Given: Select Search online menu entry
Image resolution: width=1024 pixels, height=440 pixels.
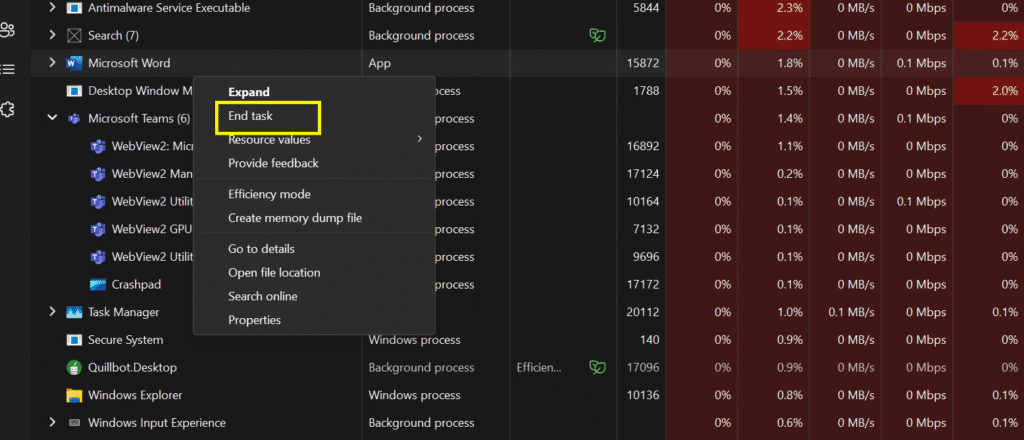Looking at the screenshot, I should (263, 296).
